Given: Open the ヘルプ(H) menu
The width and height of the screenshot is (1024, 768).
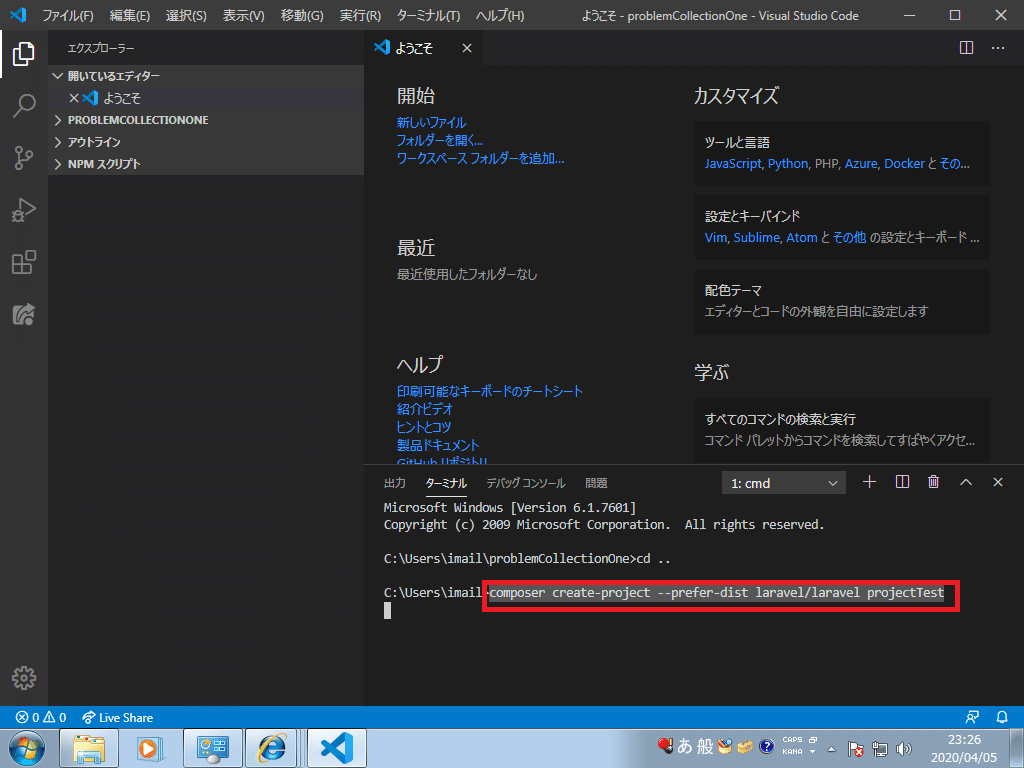Looking at the screenshot, I should tap(500, 15).
